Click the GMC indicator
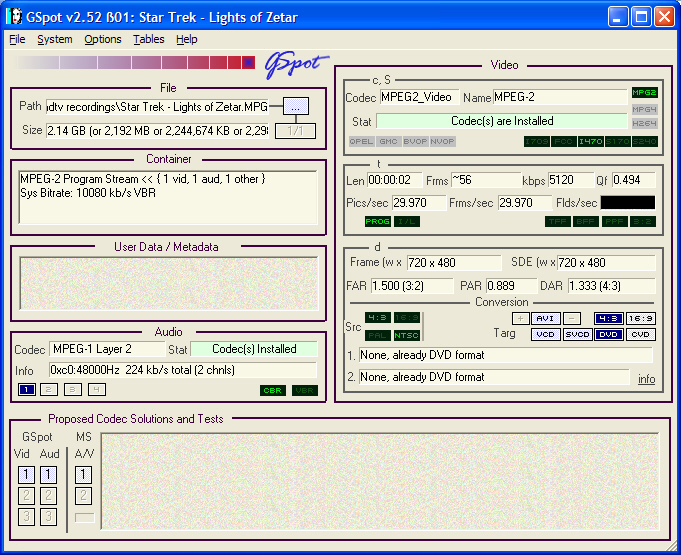The height and width of the screenshot is (555, 681). coord(388,142)
